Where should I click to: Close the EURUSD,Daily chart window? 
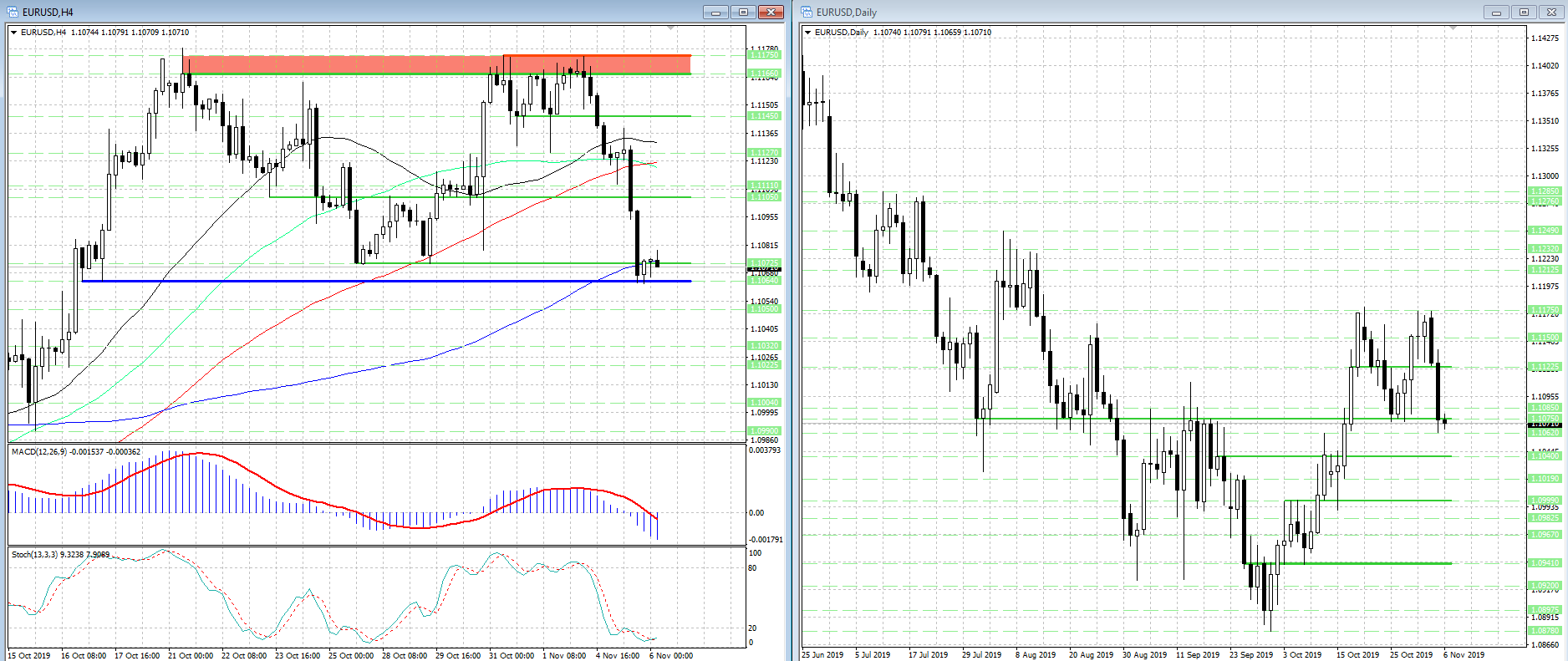tap(1551, 12)
